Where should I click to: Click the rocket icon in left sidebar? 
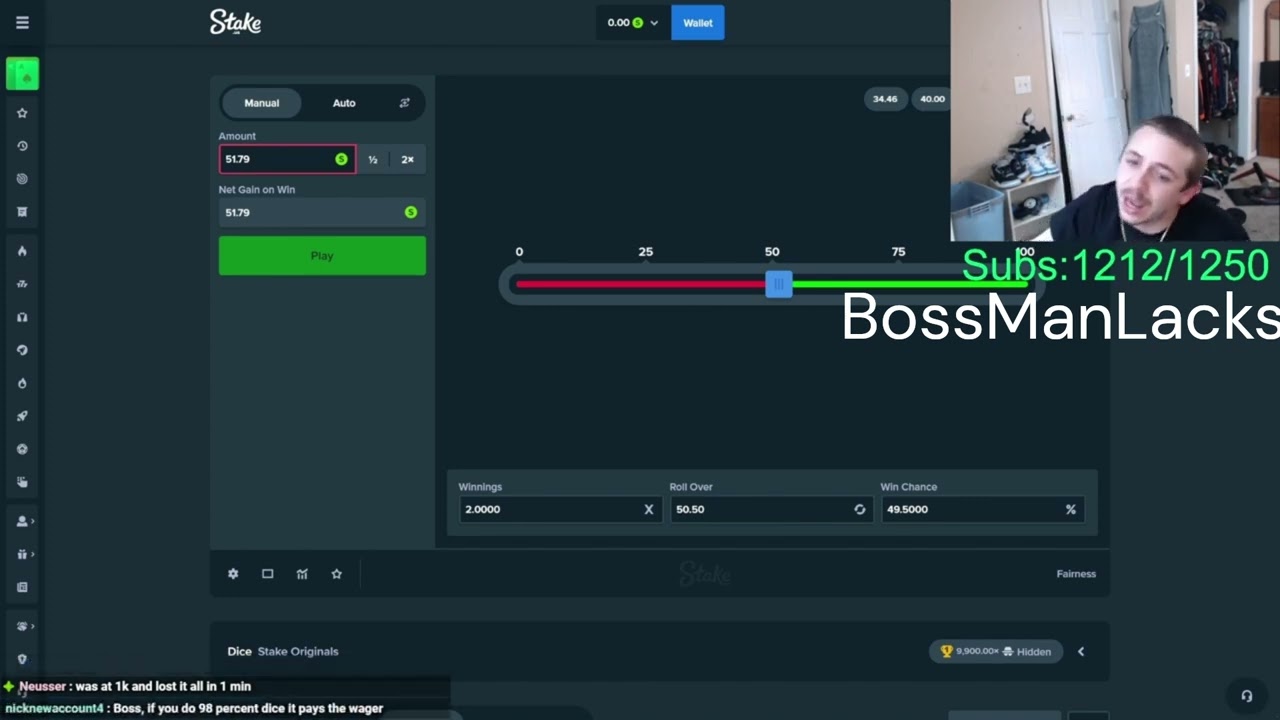pos(22,416)
